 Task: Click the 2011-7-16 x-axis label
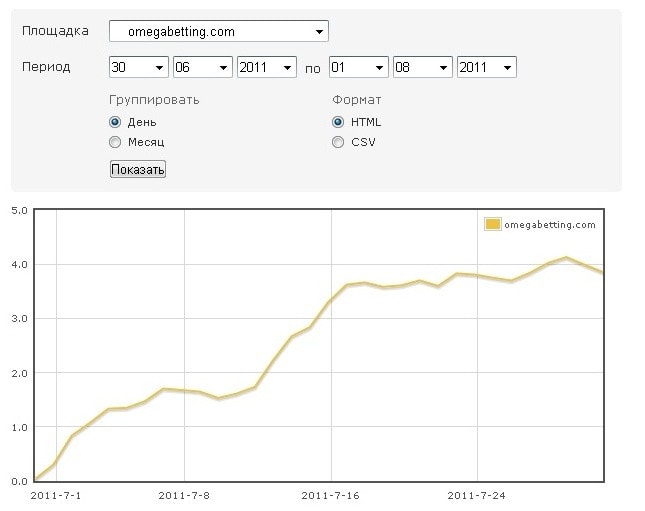pos(330,495)
